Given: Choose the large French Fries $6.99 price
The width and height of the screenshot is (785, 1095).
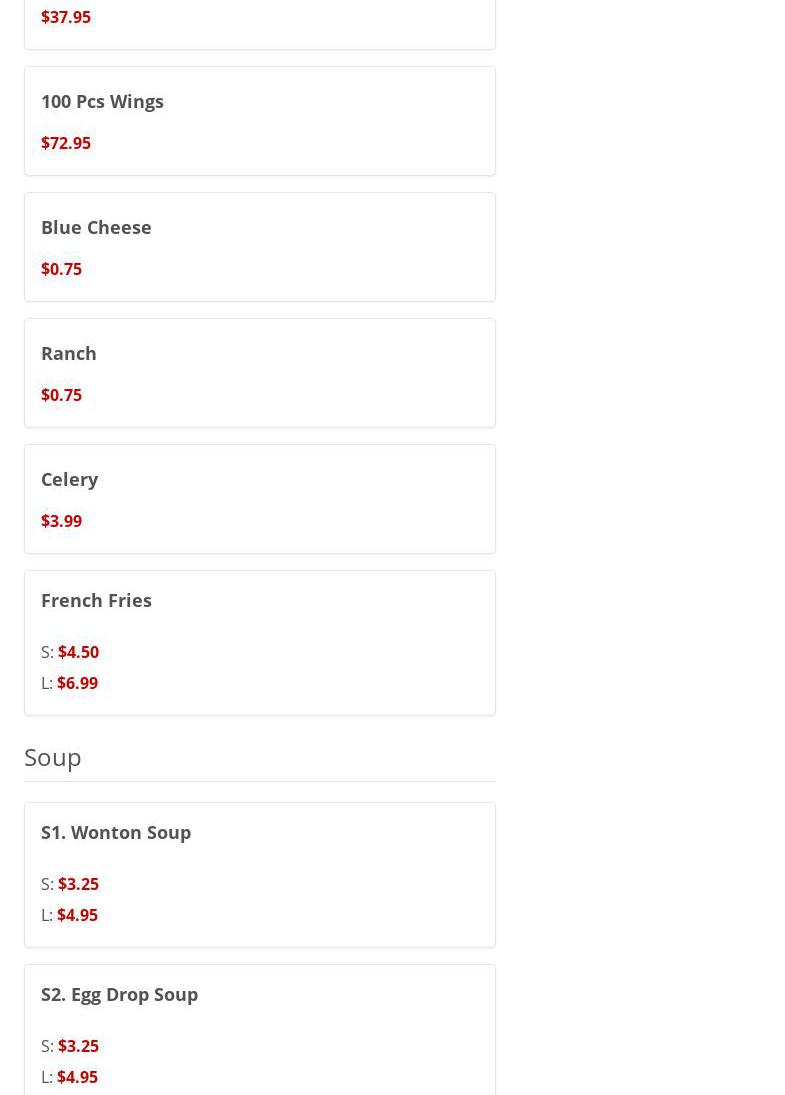Looking at the screenshot, I should click(77, 683).
